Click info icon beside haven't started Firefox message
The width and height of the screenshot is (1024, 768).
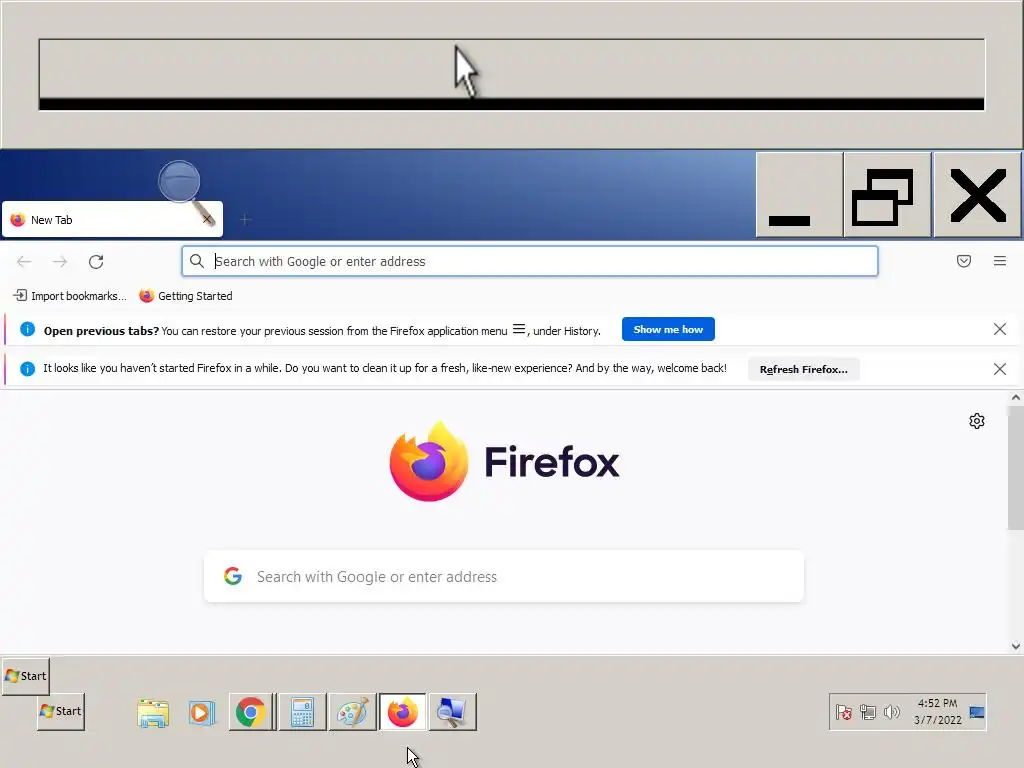tap(27, 369)
